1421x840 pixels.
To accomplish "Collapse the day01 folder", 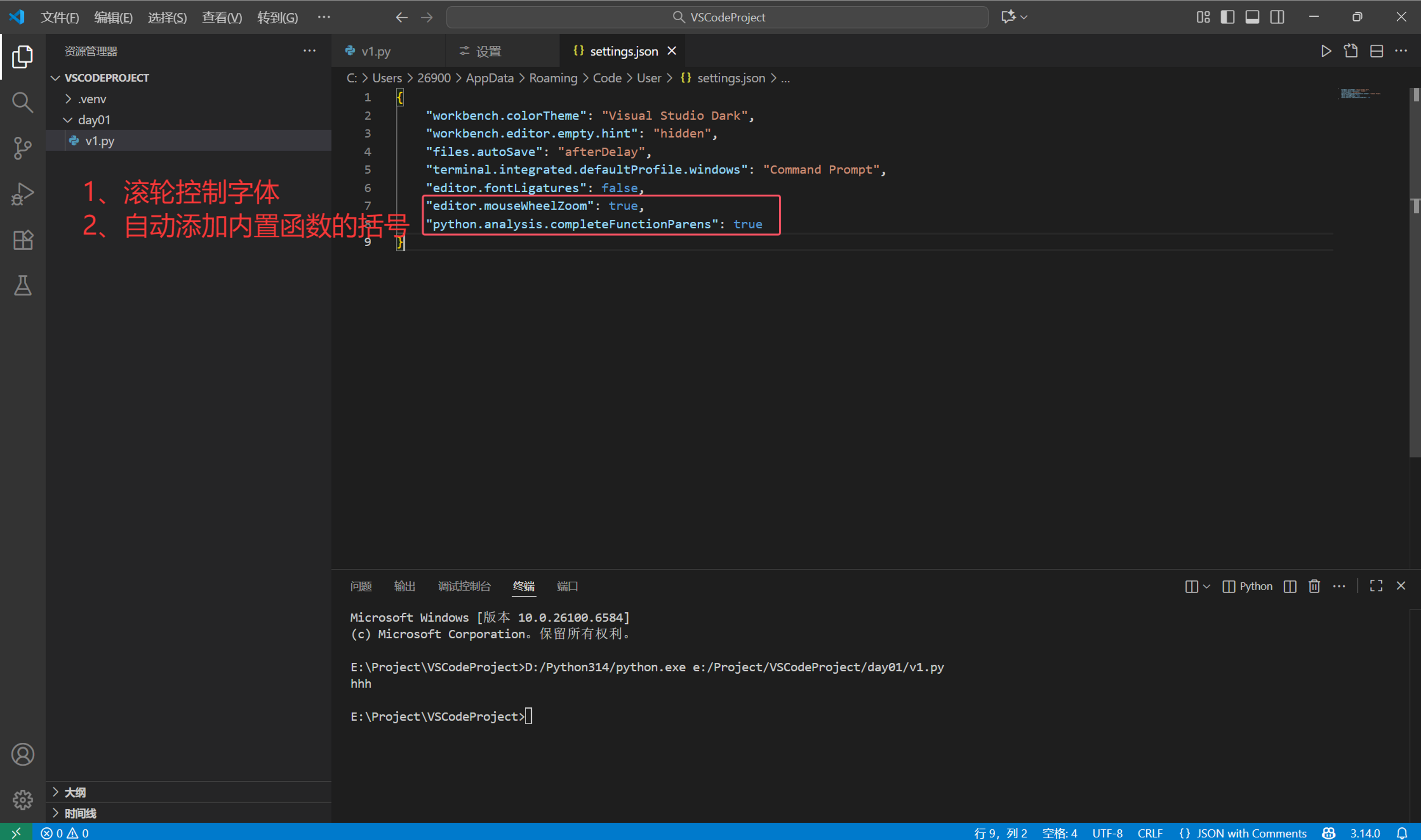I will coord(67,119).
